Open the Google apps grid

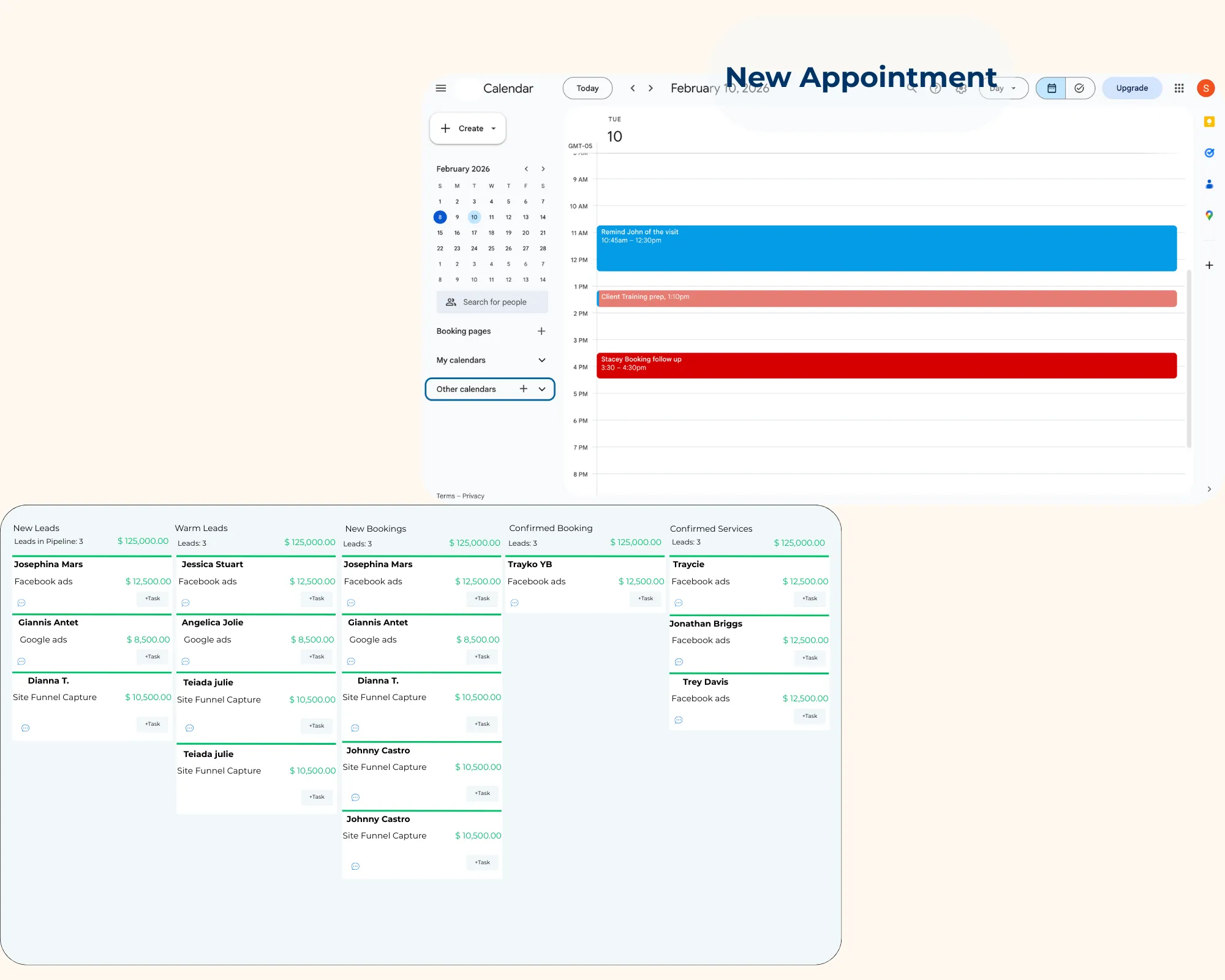(x=1179, y=88)
